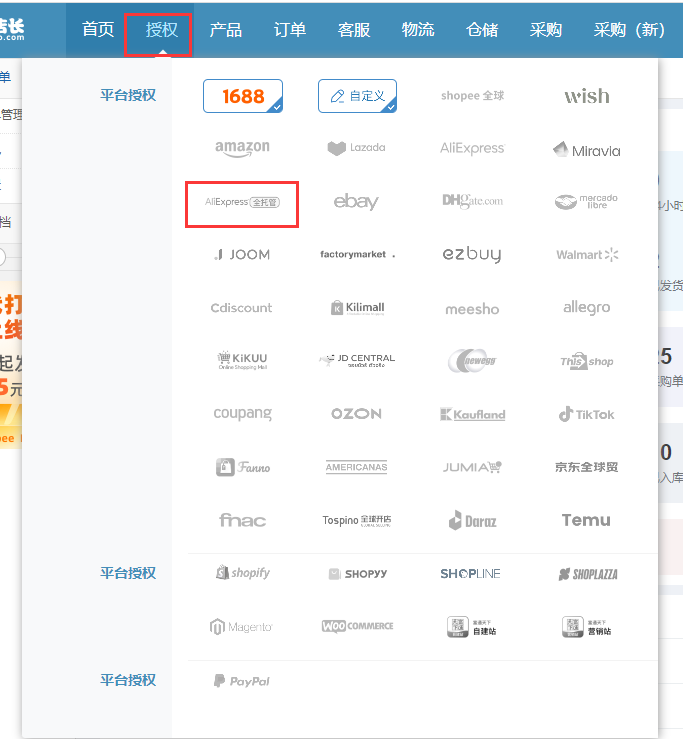Select the ezbuy platform logo

472,255
